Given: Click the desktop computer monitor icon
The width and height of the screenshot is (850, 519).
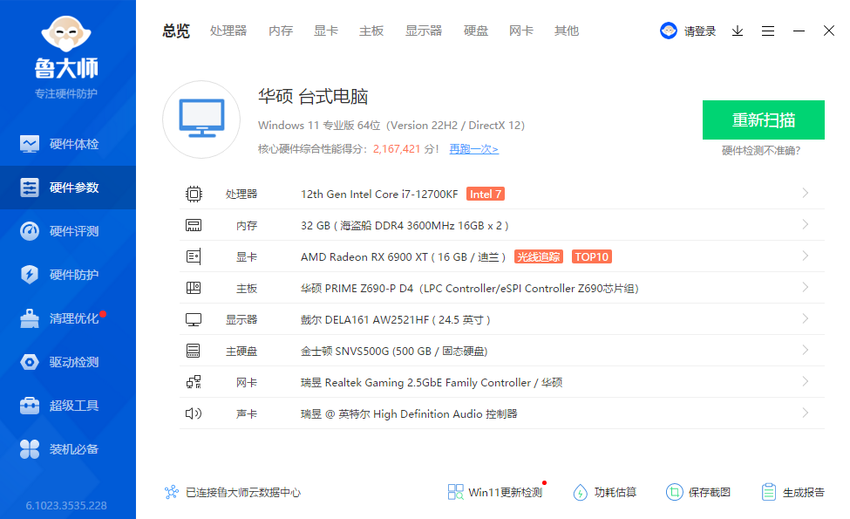Looking at the screenshot, I should click(202, 119).
